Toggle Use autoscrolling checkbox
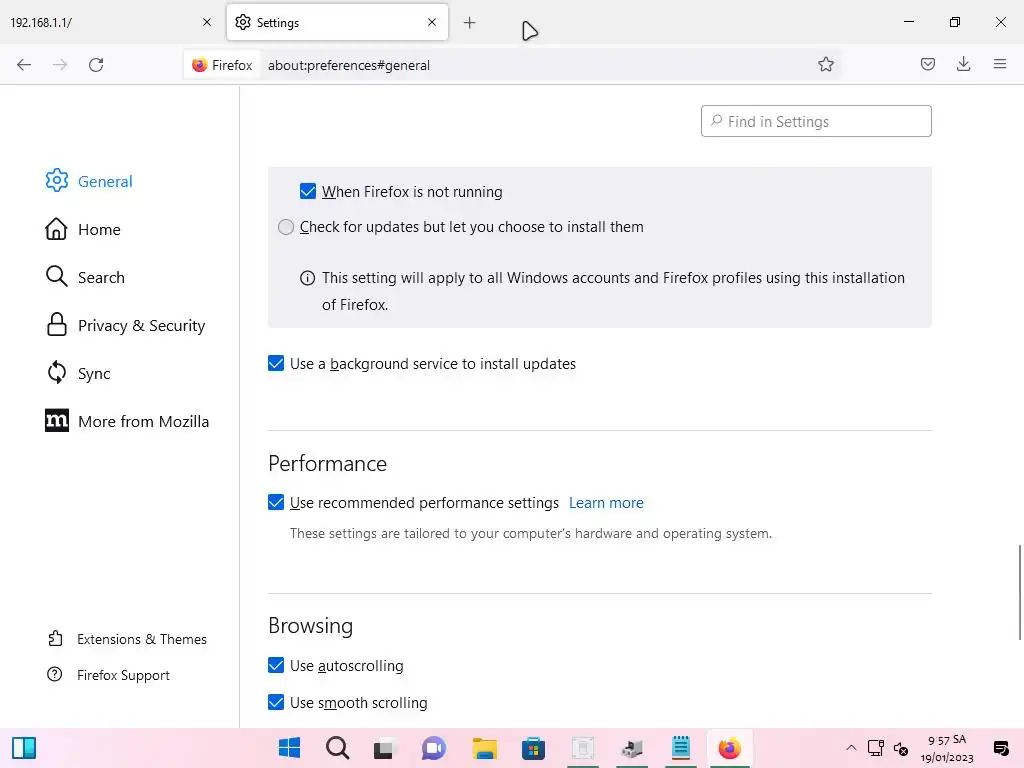The height and width of the screenshot is (768, 1024). pyautogui.click(x=276, y=665)
